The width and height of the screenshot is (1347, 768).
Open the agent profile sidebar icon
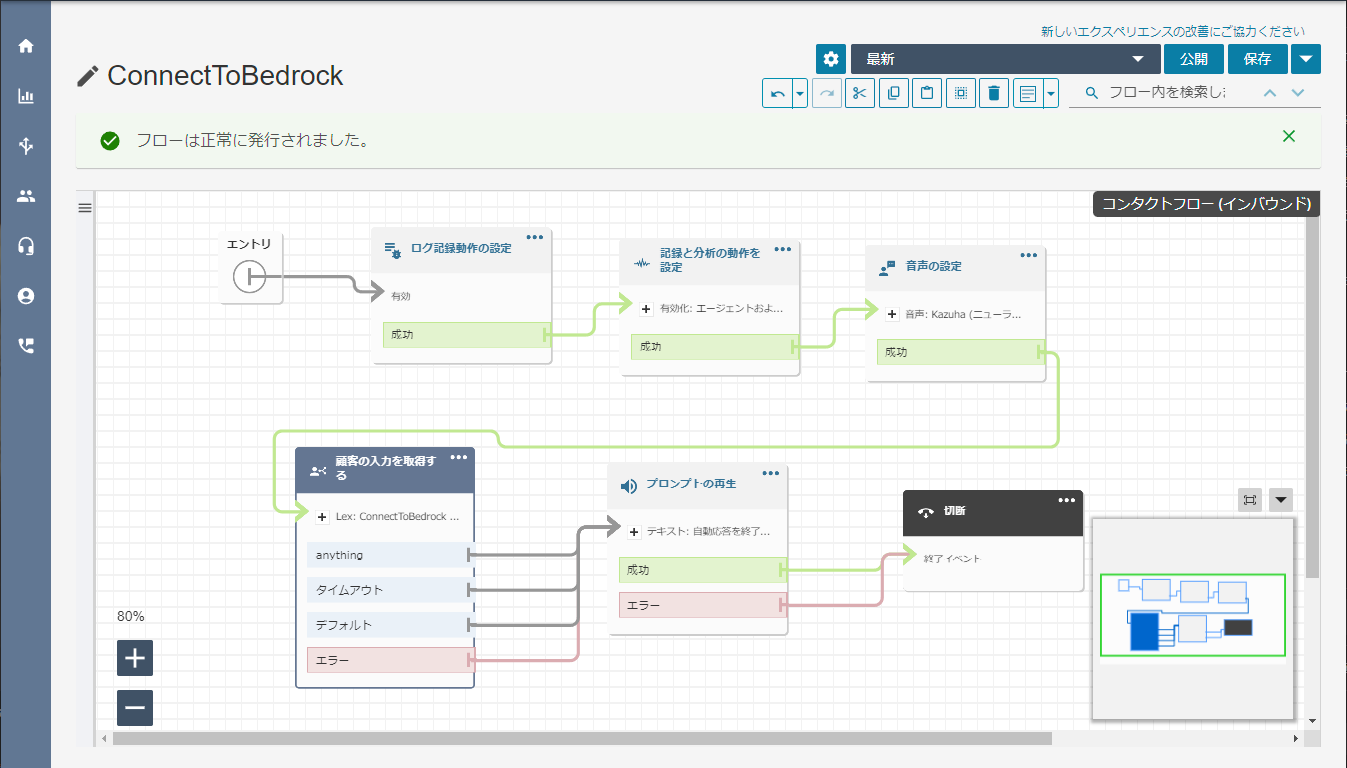[x=26, y=296]
